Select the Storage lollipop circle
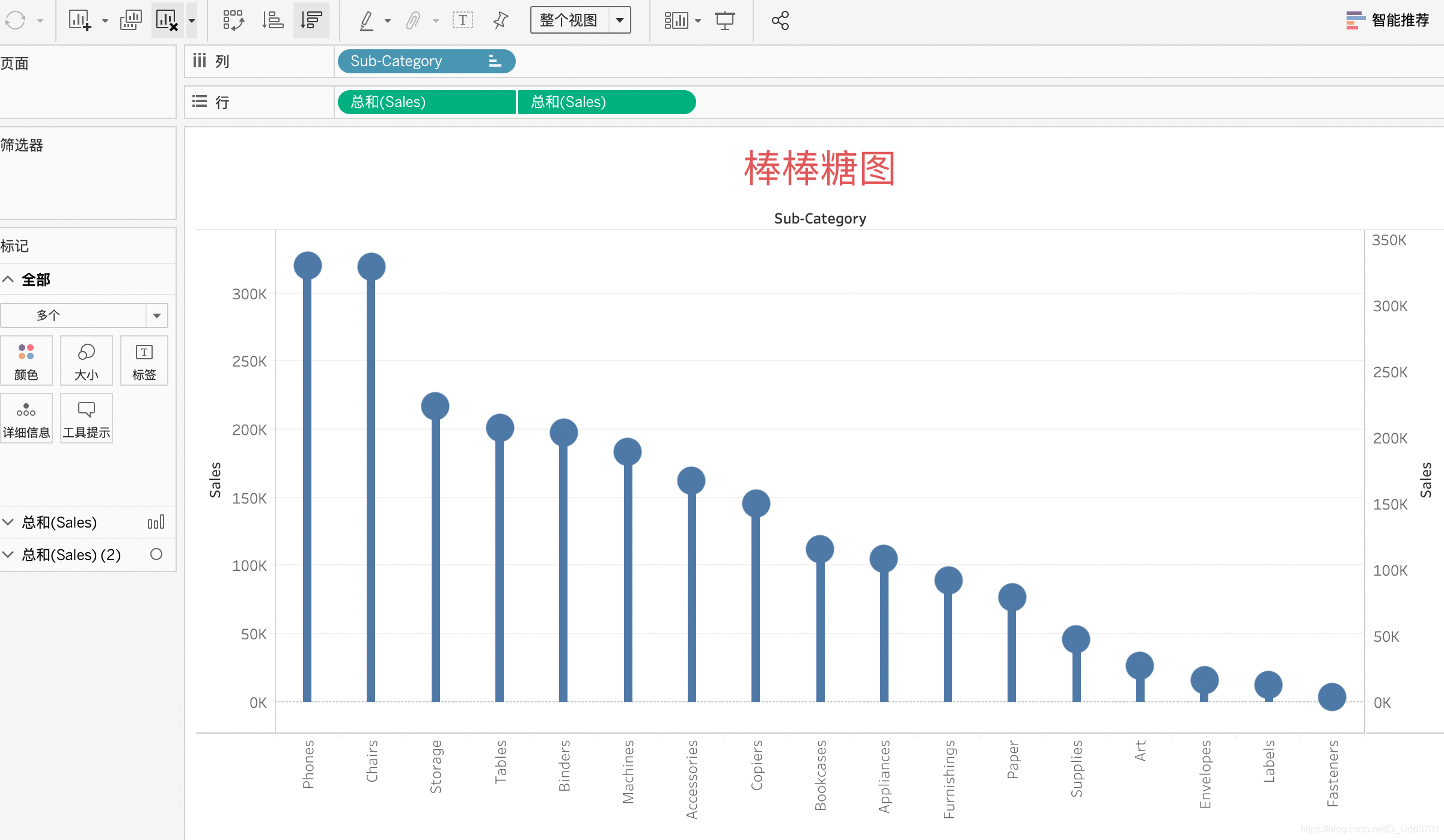 click(435, 406)
